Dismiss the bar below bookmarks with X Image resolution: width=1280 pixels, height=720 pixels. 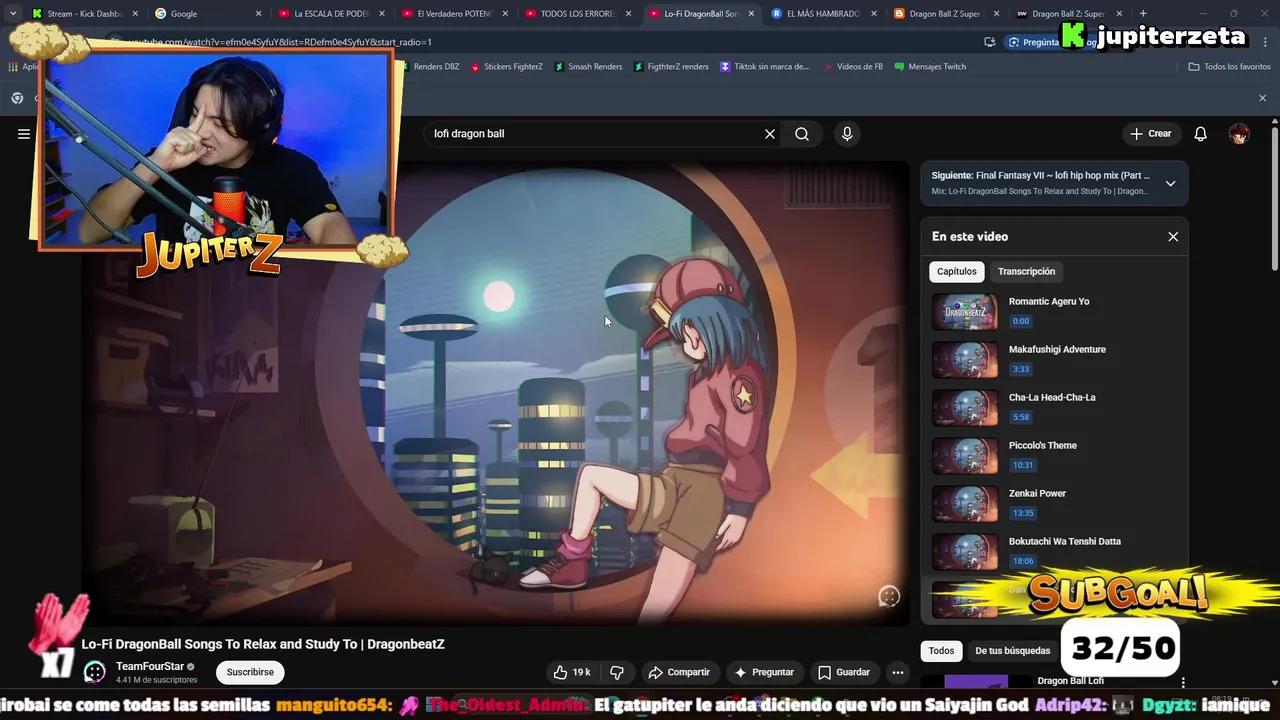tap(1262, 98)
